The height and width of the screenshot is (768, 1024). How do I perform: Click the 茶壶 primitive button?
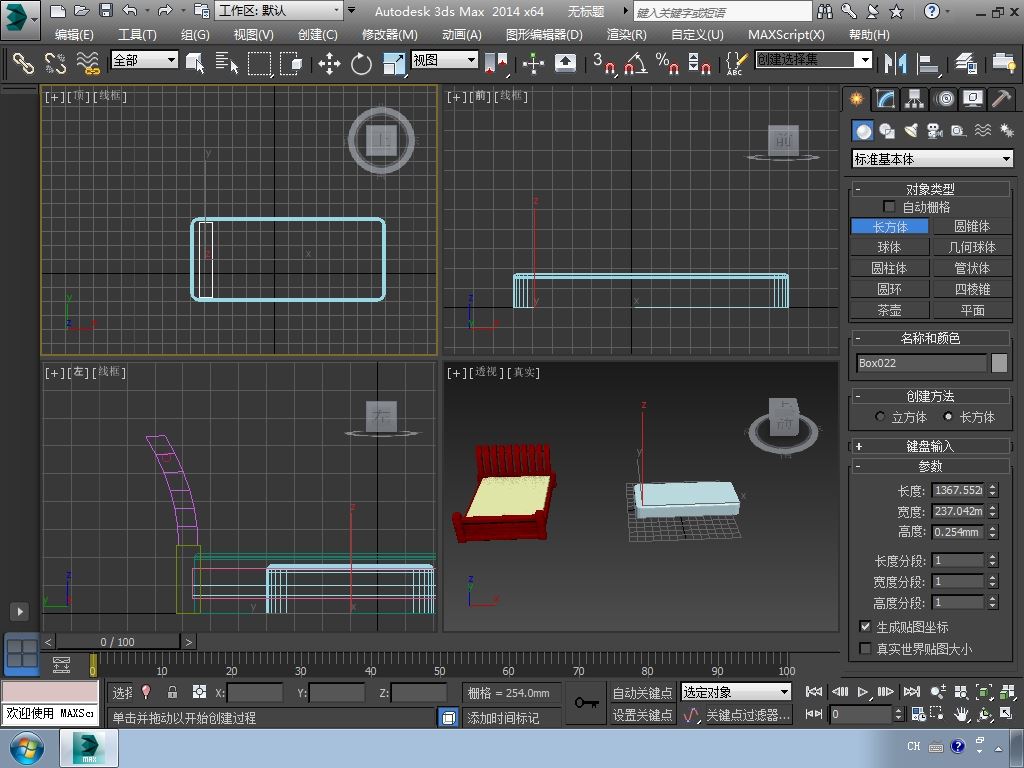[x=889, y=310]
